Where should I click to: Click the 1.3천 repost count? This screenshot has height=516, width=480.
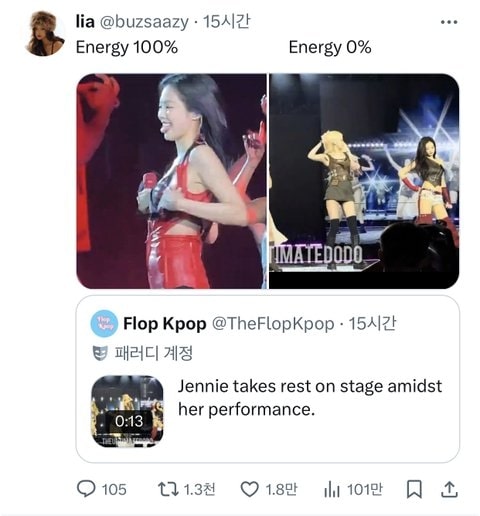pos(199,489)
